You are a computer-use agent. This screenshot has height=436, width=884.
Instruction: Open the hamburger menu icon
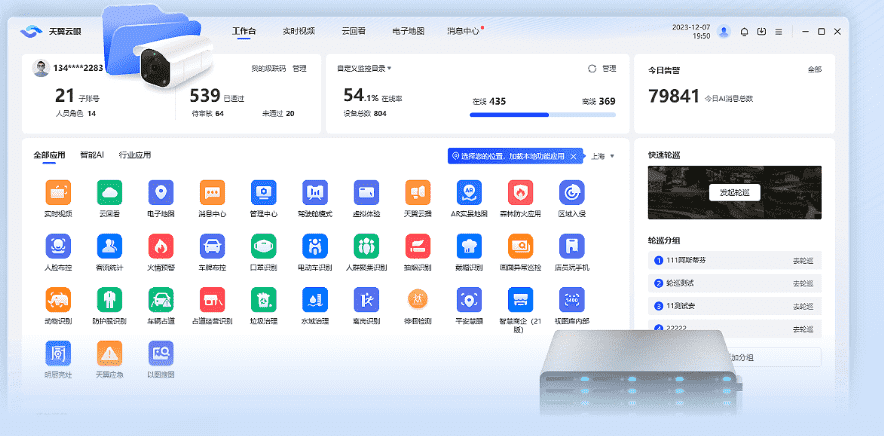click(779, 32)
